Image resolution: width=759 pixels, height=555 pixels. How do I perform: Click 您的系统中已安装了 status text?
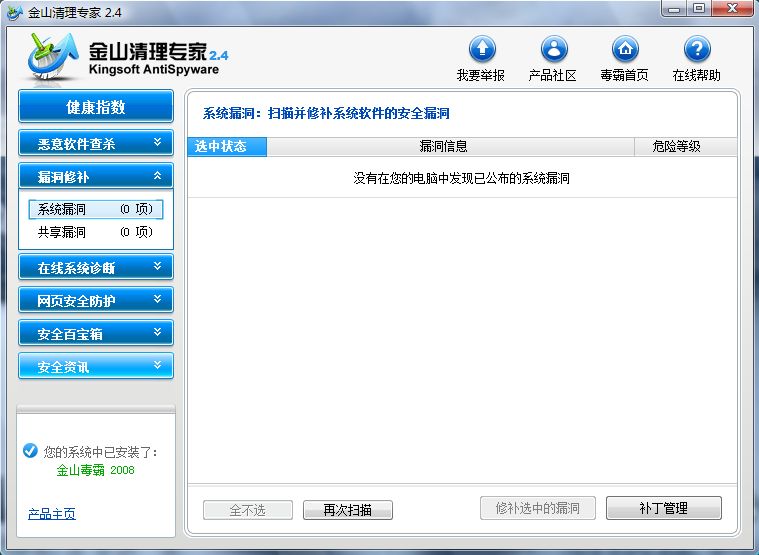(100, 452)
